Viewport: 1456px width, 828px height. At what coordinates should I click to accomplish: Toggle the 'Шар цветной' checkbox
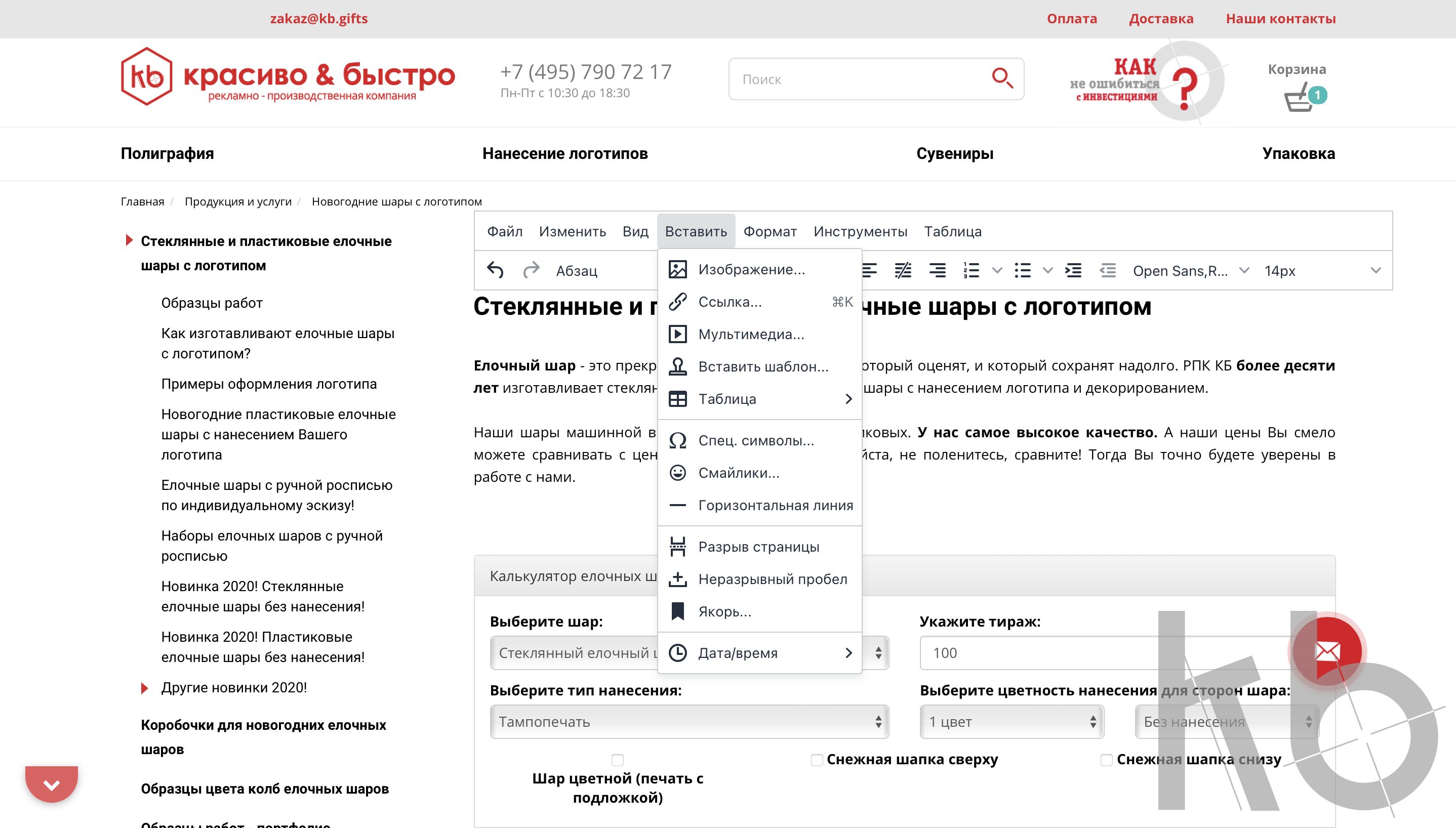click(618, 760)
